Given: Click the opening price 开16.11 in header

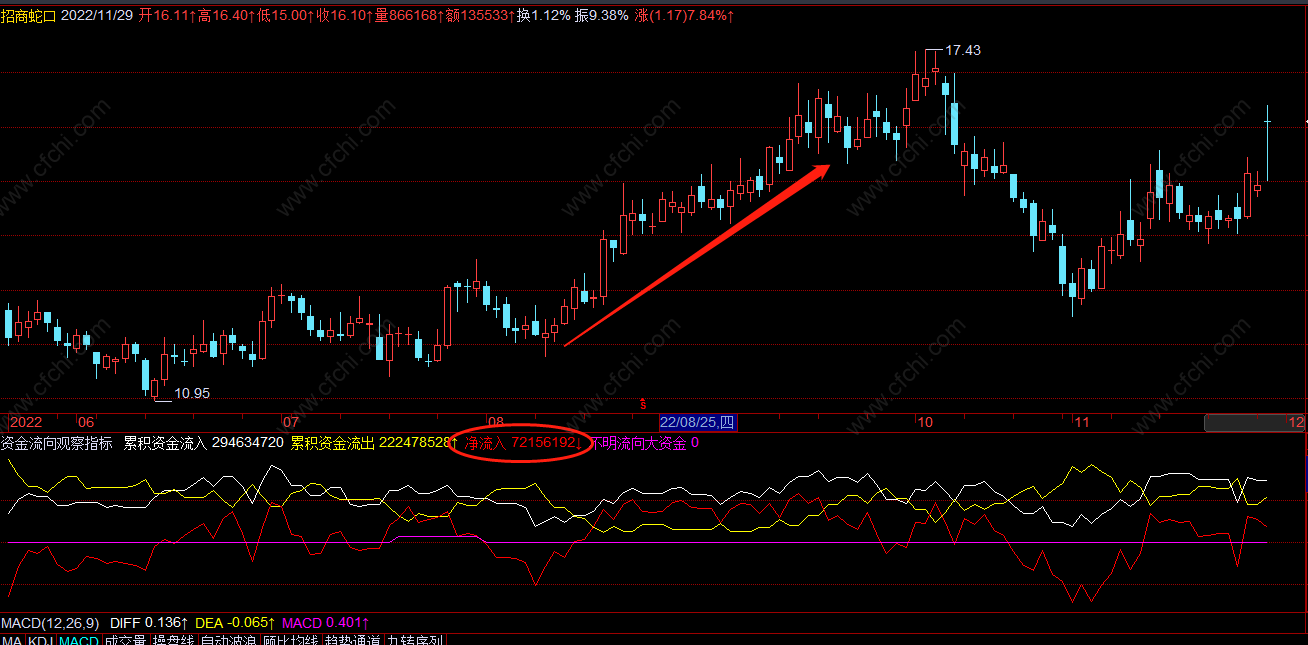Looking at the screenshot, I should [167, 16].
